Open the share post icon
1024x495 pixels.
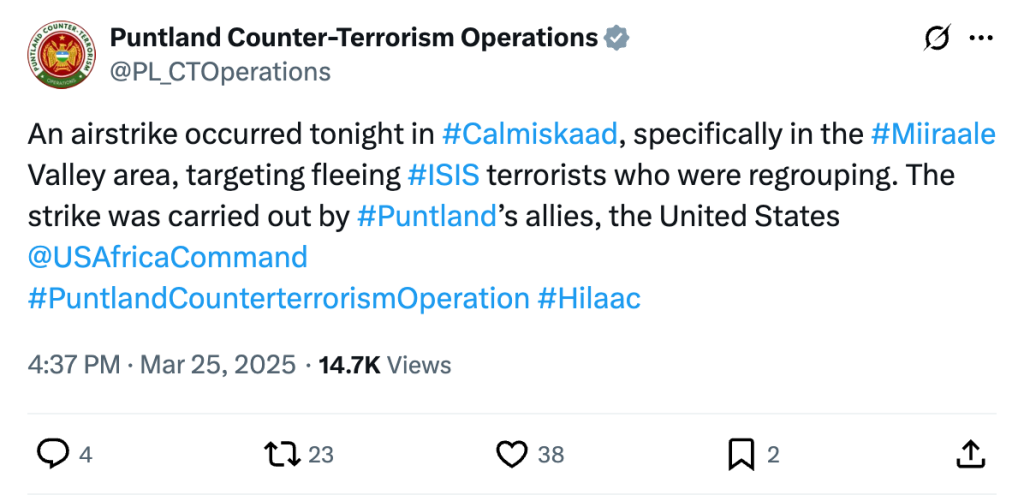point(969,455)
